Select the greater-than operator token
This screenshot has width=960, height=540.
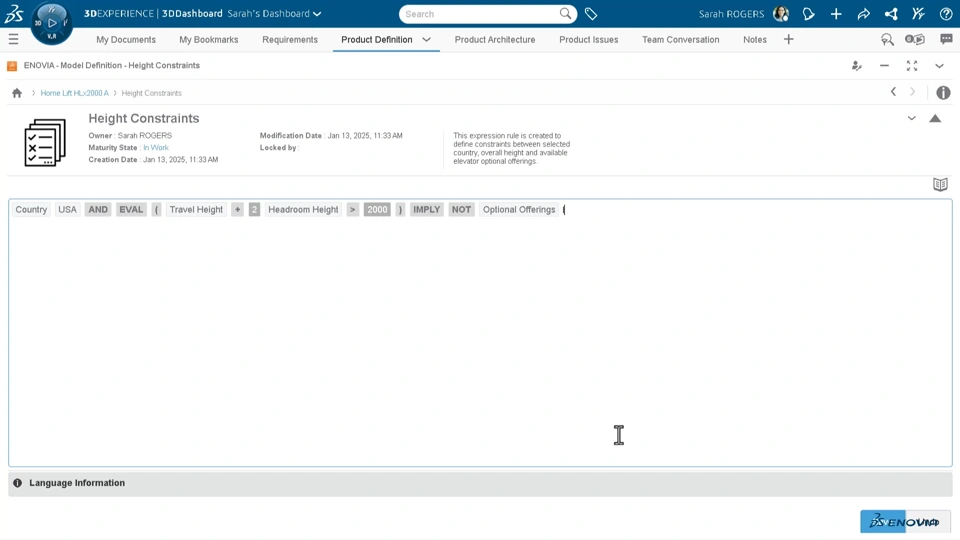point(353,209)
